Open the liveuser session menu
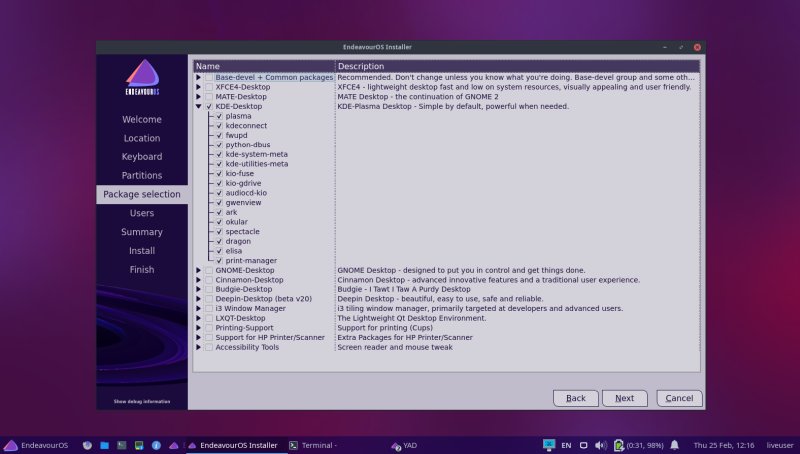Screen dimensions: 800x454 780,445
